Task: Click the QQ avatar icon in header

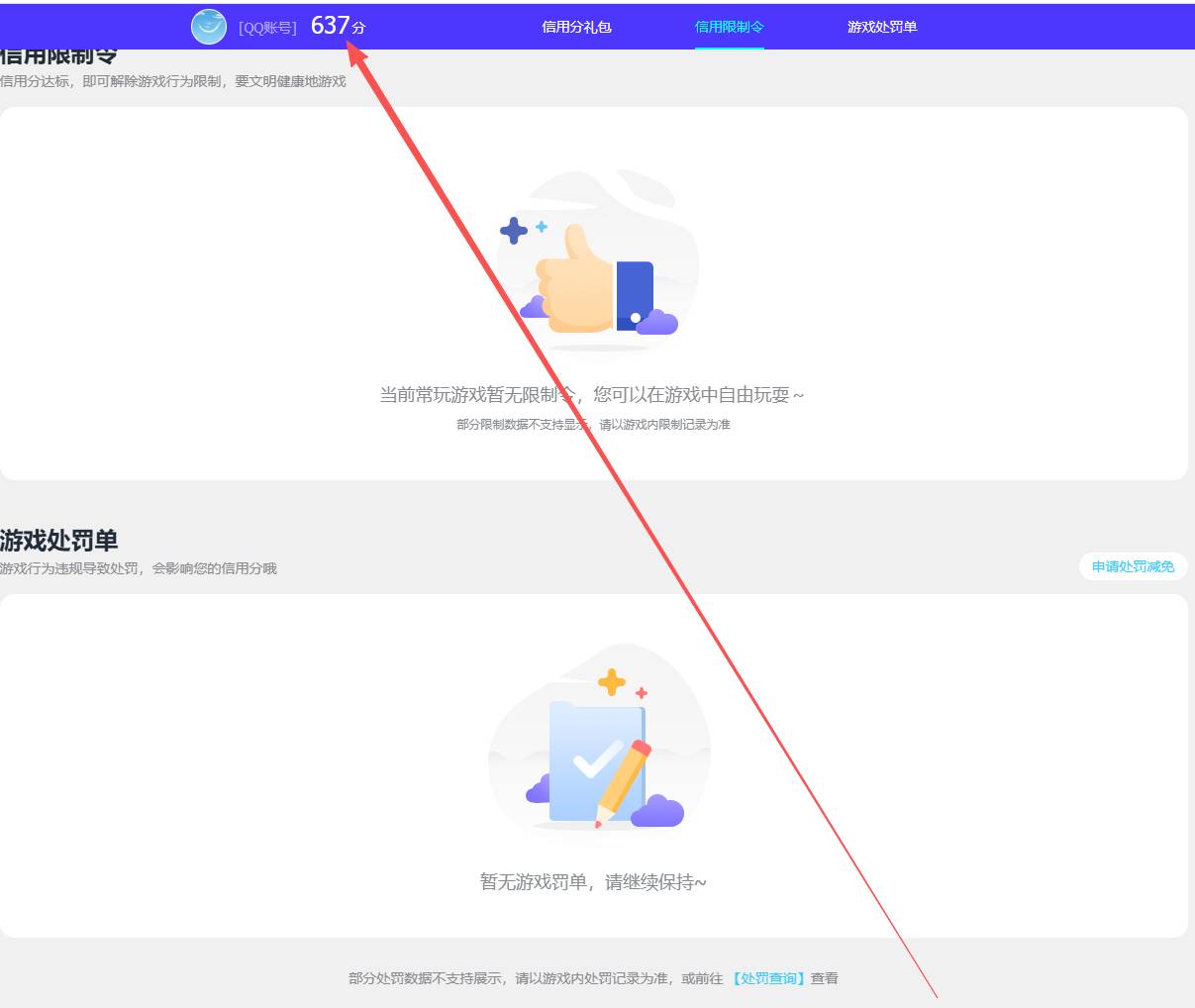Action: (x=209, y=27)
